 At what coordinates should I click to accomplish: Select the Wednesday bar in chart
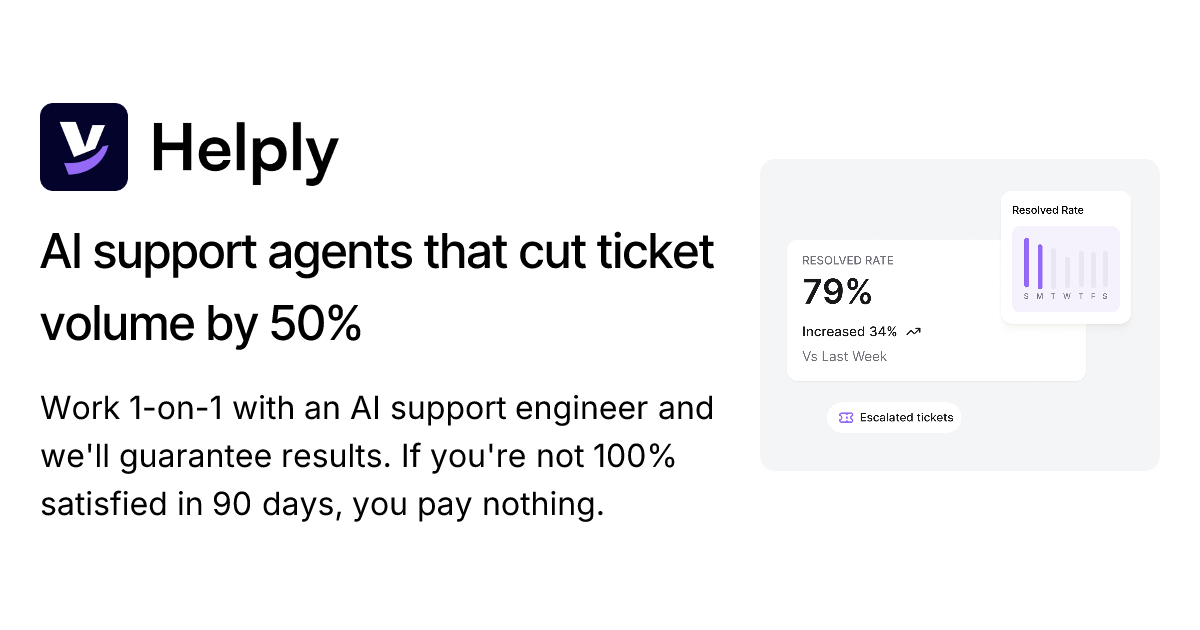(1067, 272)
